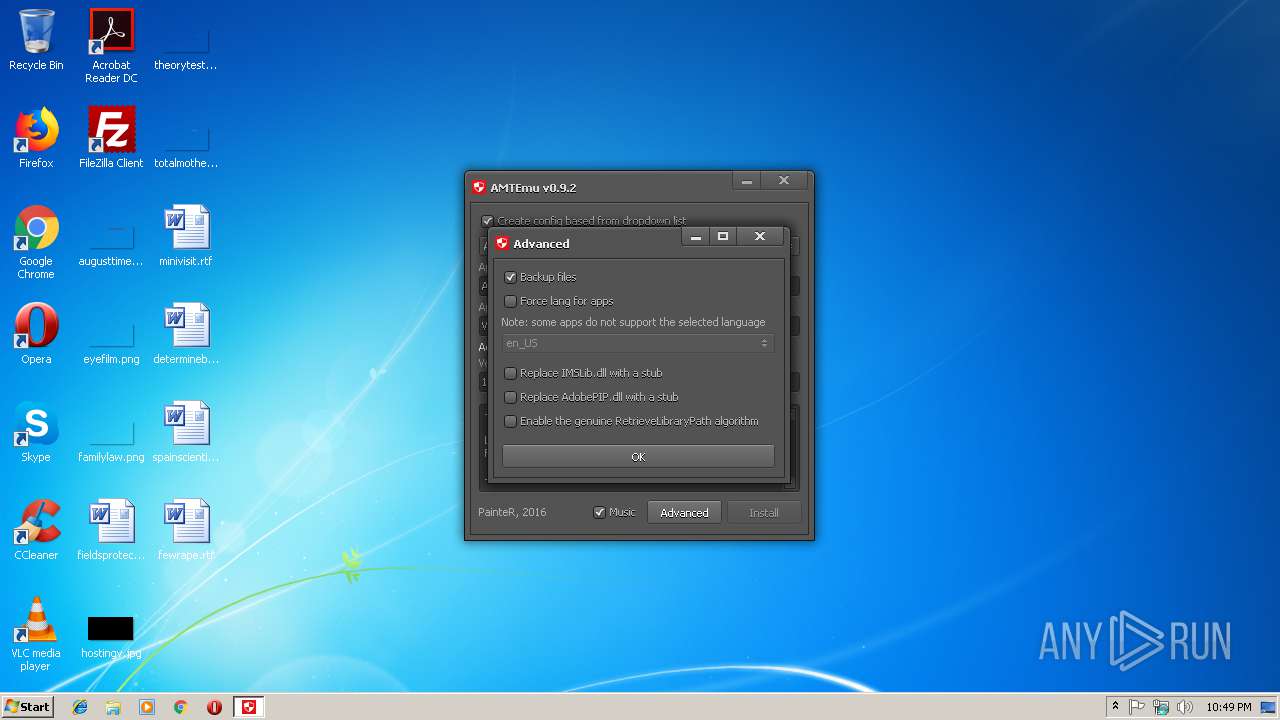Click the Advanced button in AMTEmu
The height and width of the screenshot is (720, 1280).
(684, 512)
